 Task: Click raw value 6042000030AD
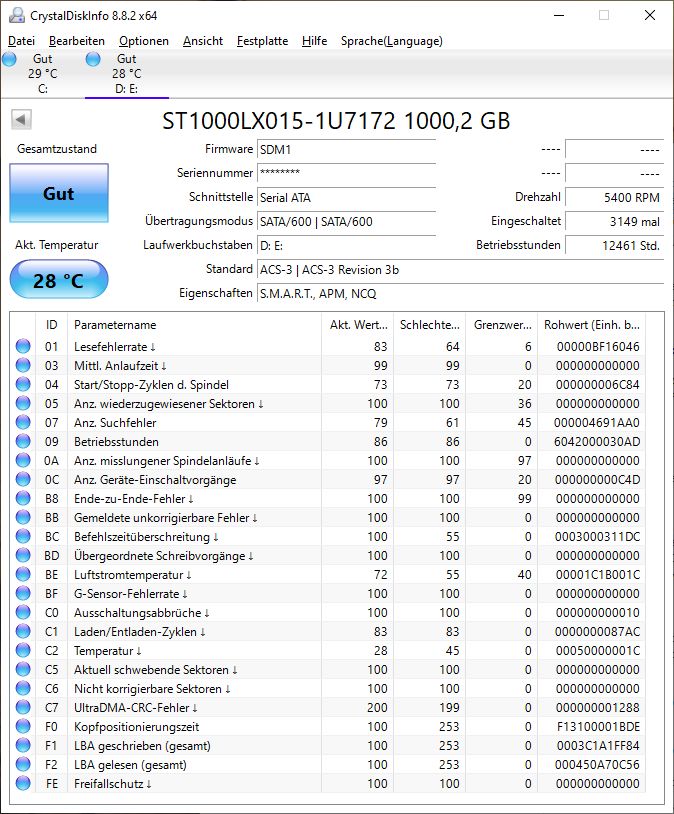597,442
